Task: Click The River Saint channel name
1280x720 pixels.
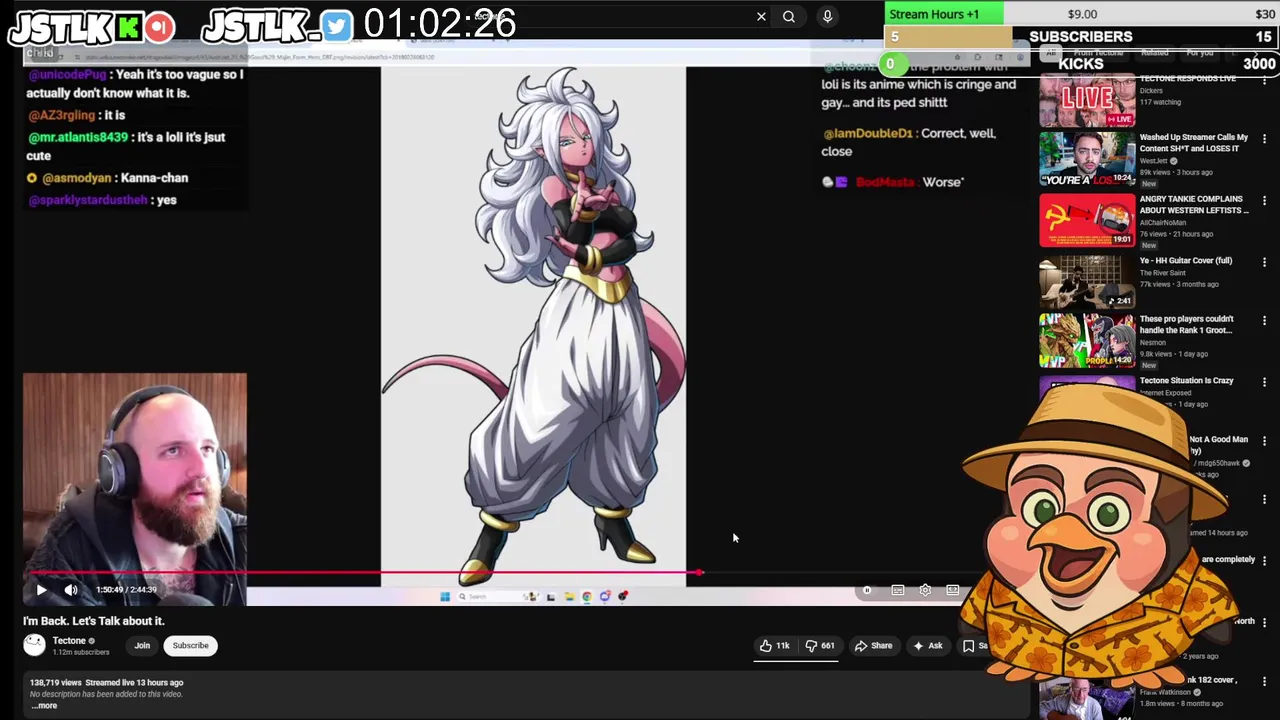Action: coord(1162,272)
